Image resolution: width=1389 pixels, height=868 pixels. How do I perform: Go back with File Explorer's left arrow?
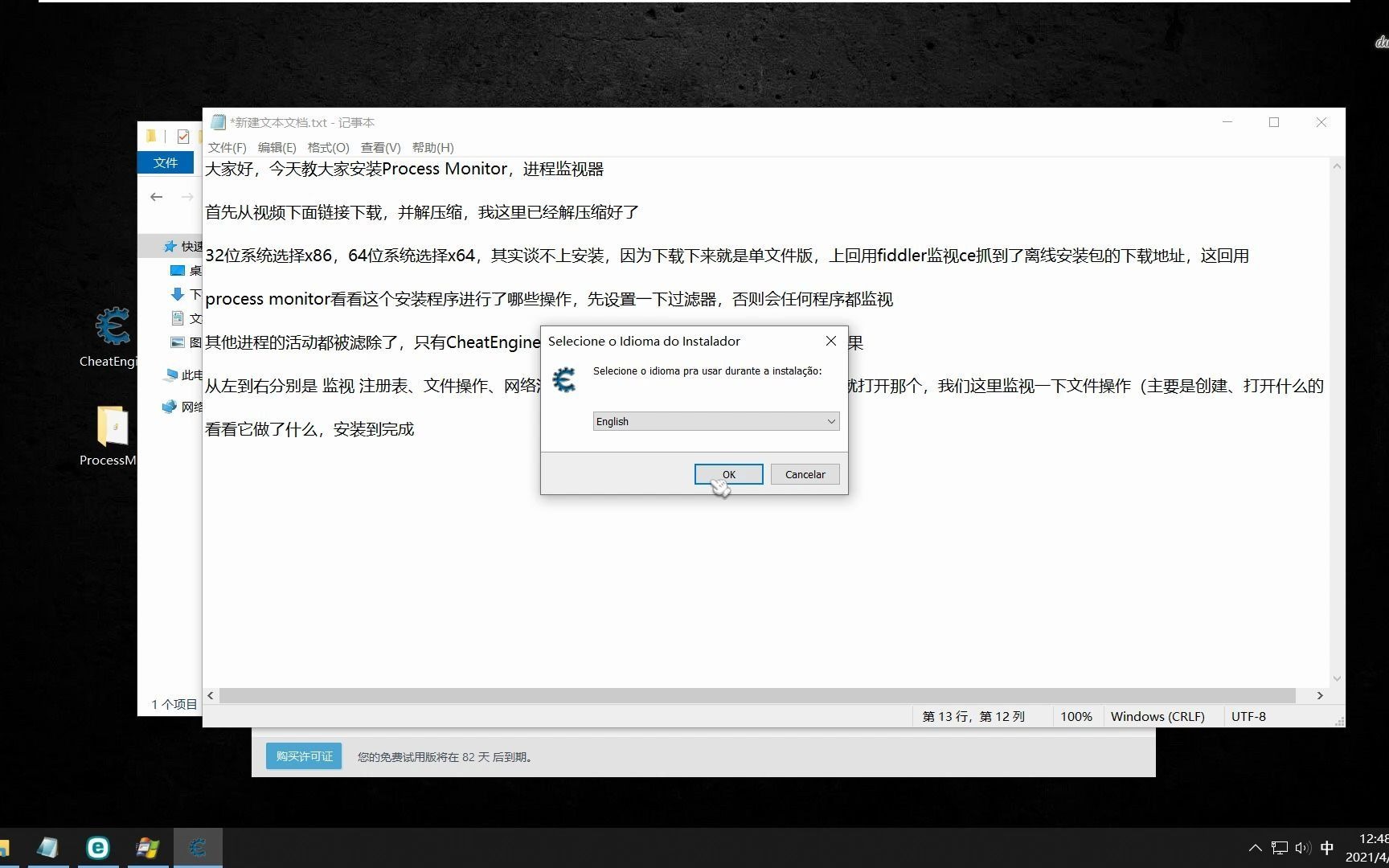click(x=157, y=197)
